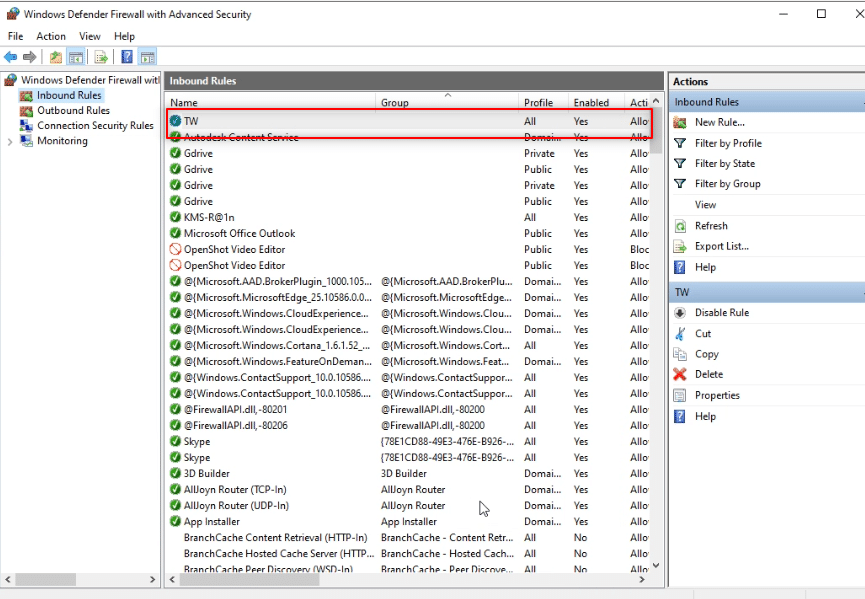Open the File menu

(15, 36)
